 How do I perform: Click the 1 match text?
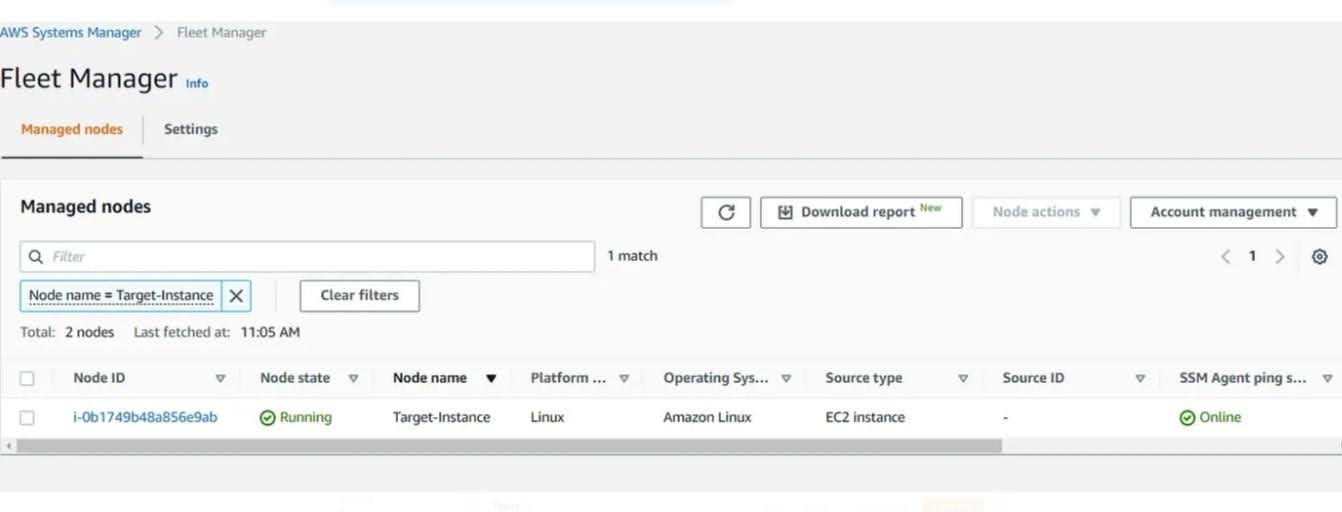point(632,257)
